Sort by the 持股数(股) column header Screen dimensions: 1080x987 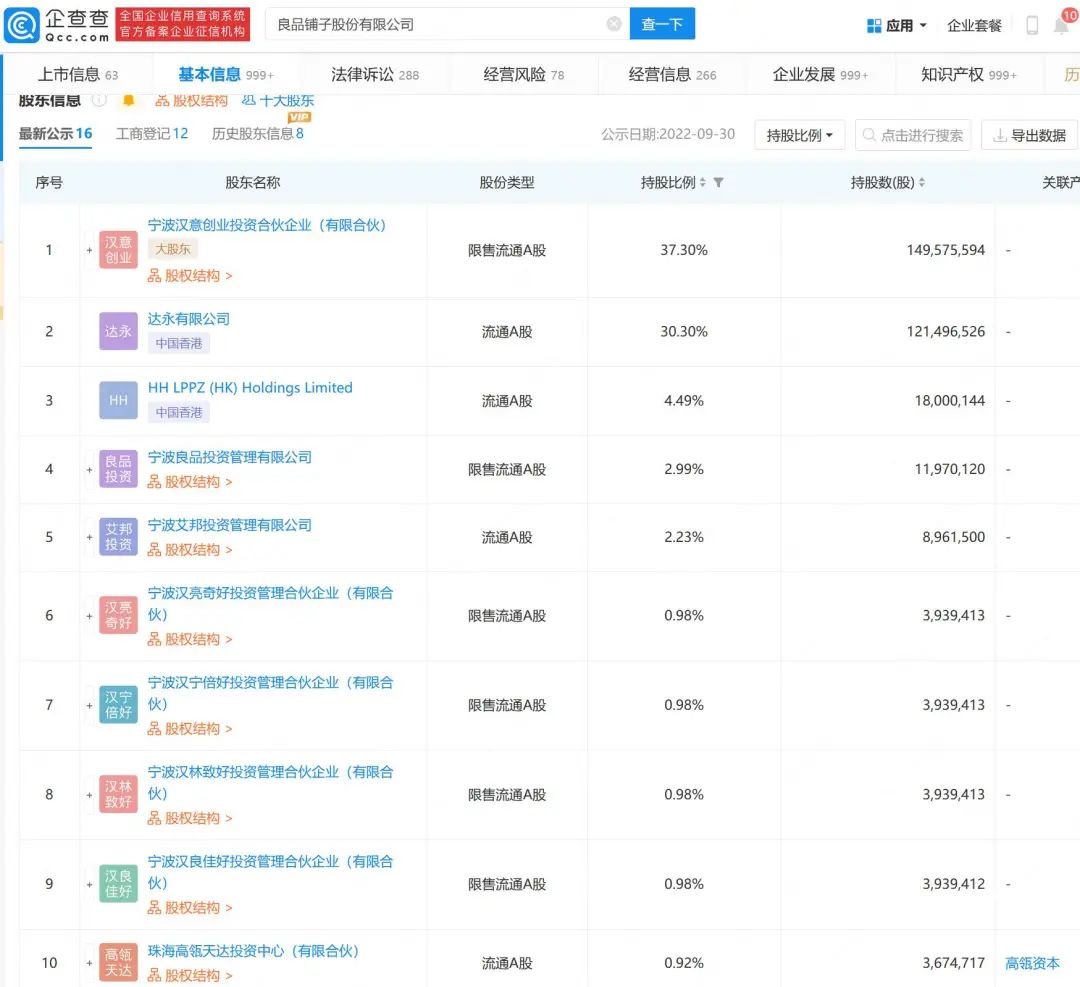(x=887, y=183)
